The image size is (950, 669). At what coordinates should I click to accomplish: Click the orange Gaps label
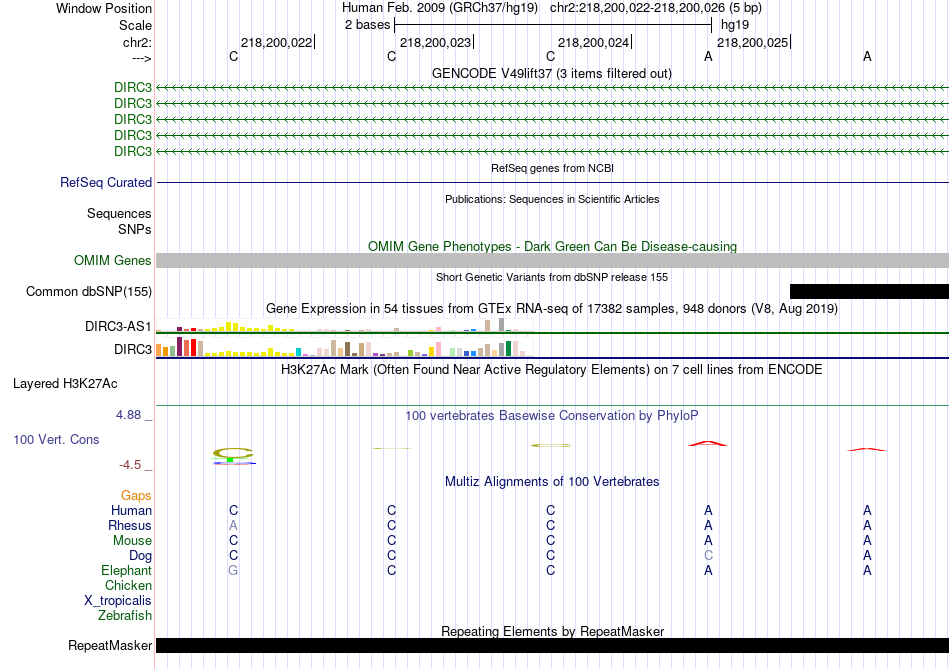tap(136, 496)
